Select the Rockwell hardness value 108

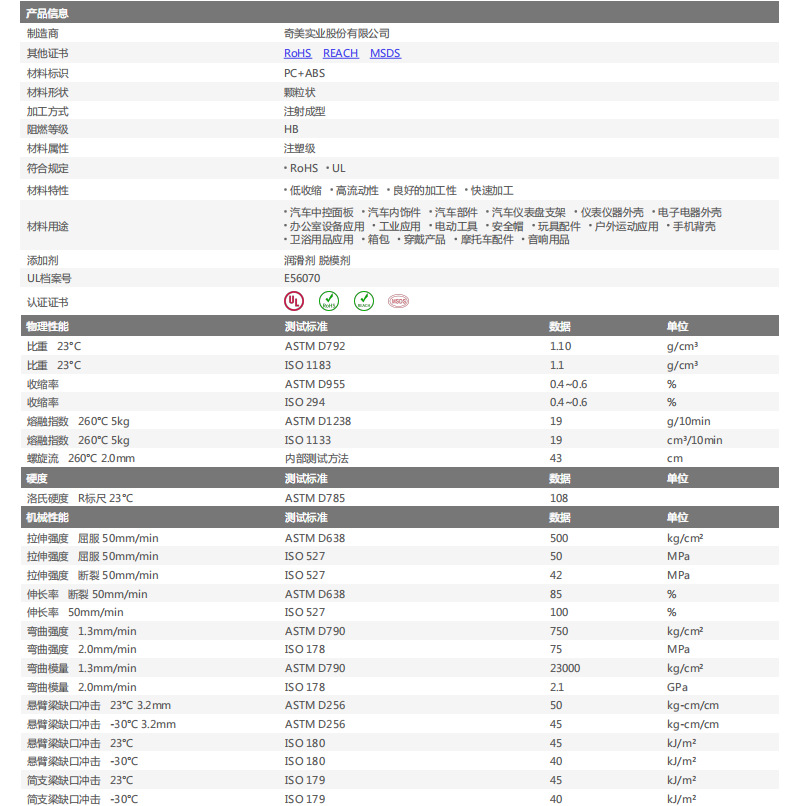[x=559, y=499]
